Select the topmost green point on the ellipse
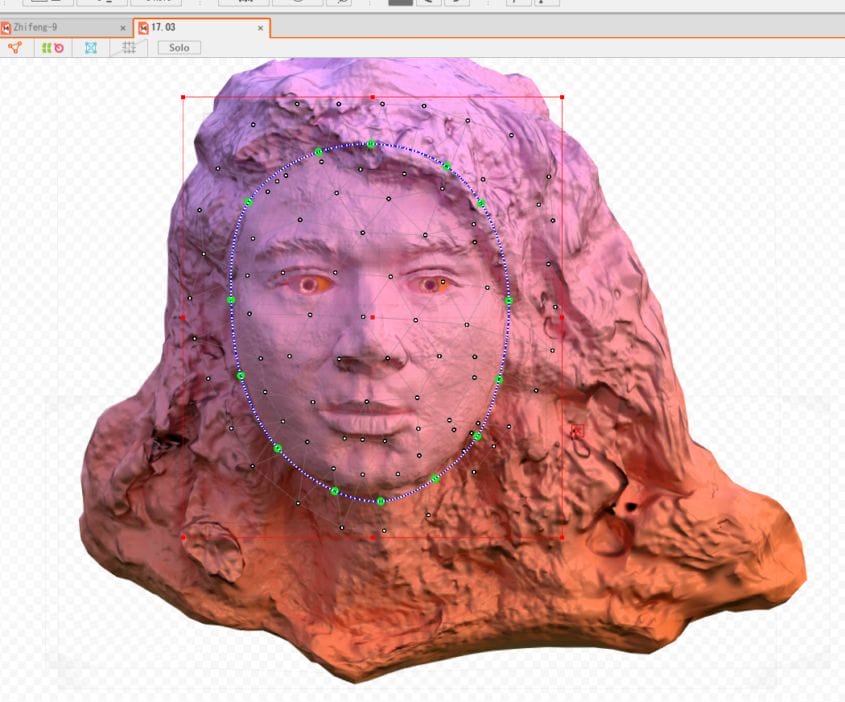The image size is (845, 702). [x=371, y=144]
